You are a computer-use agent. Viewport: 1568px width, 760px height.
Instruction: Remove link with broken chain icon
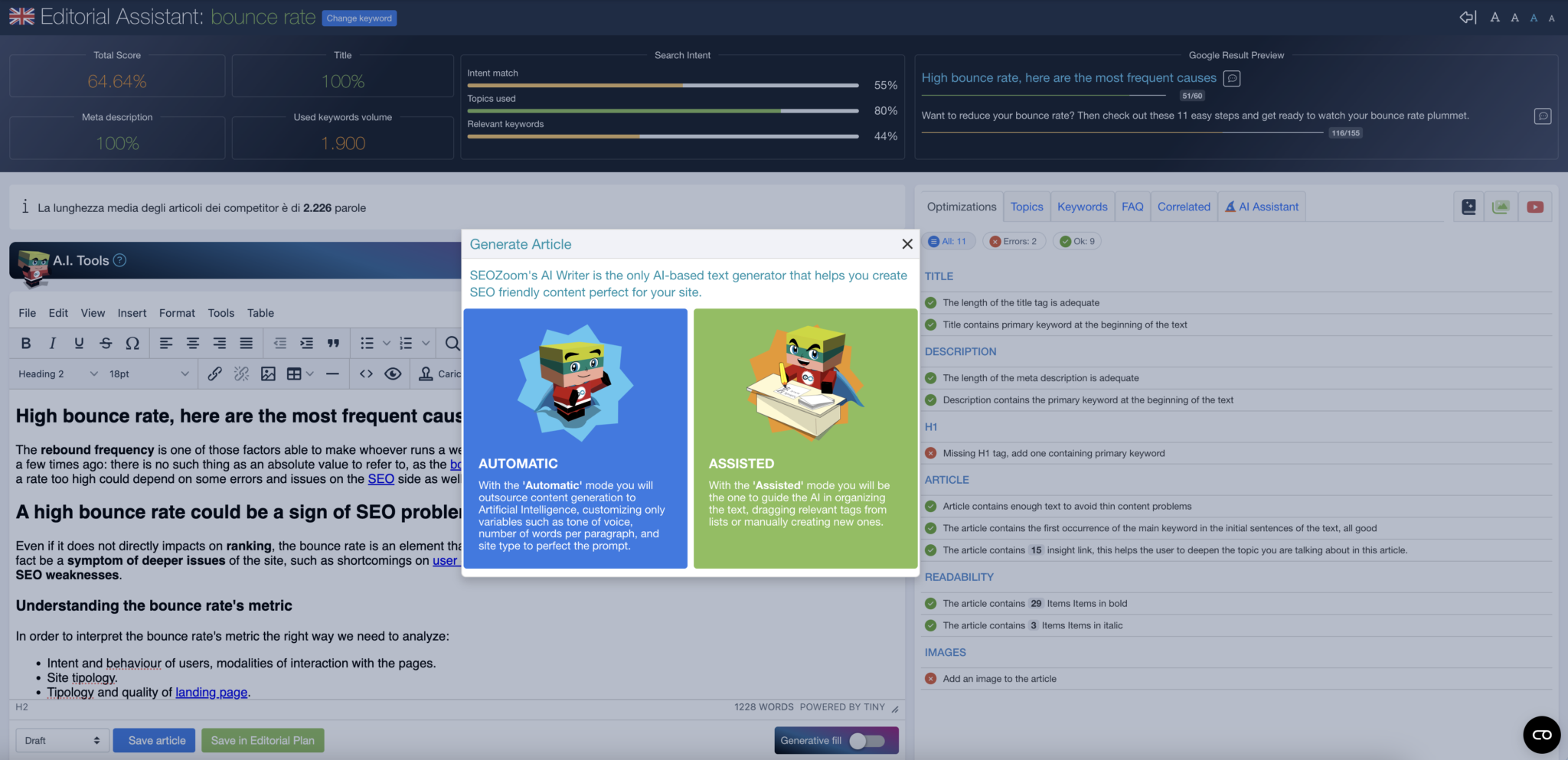click(x=241, y=373)
